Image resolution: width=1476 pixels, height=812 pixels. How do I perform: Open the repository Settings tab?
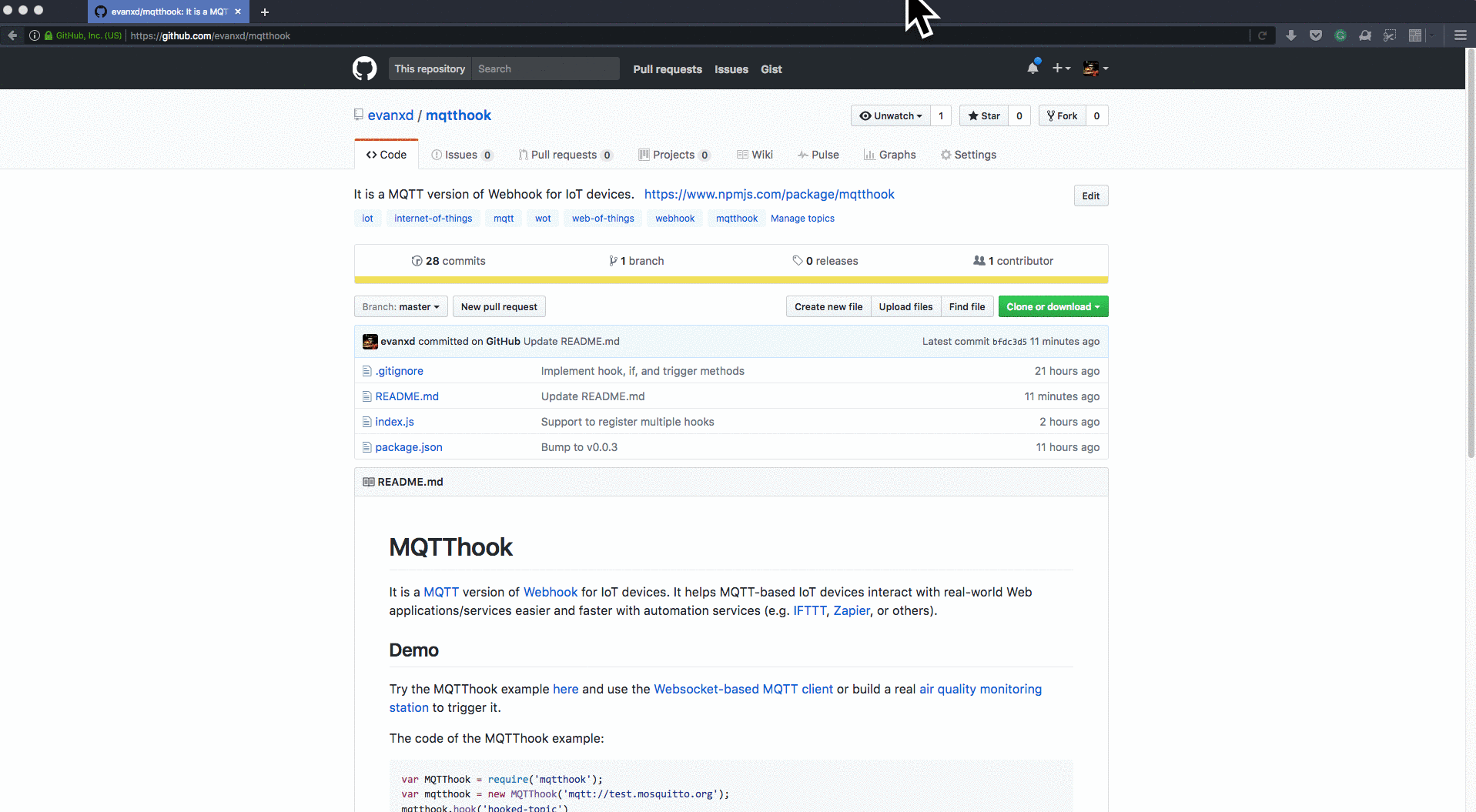tap(969, 155)
